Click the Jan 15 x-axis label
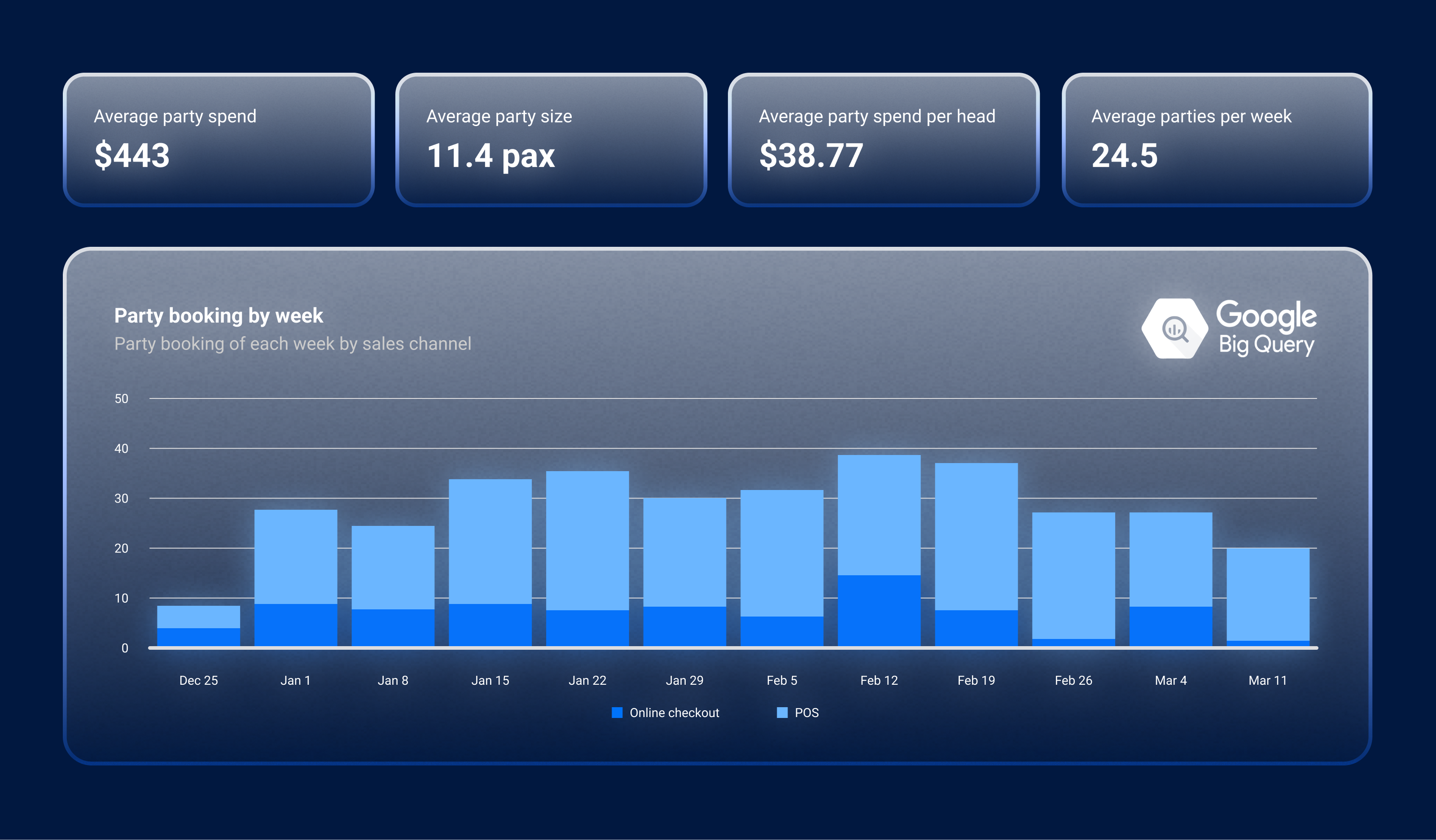The width and height of the screenshot is (1436, 840). (x=490, y=680)
